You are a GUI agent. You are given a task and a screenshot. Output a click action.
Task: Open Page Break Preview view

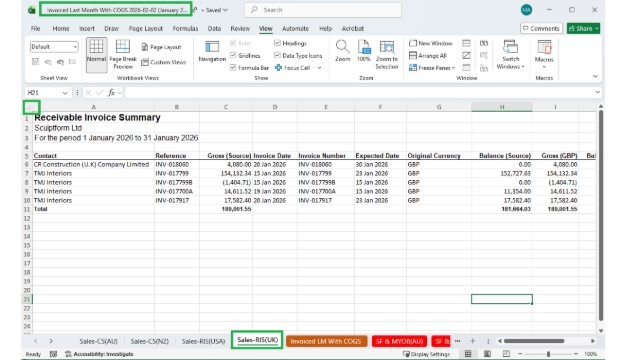[x=123, y=55]
